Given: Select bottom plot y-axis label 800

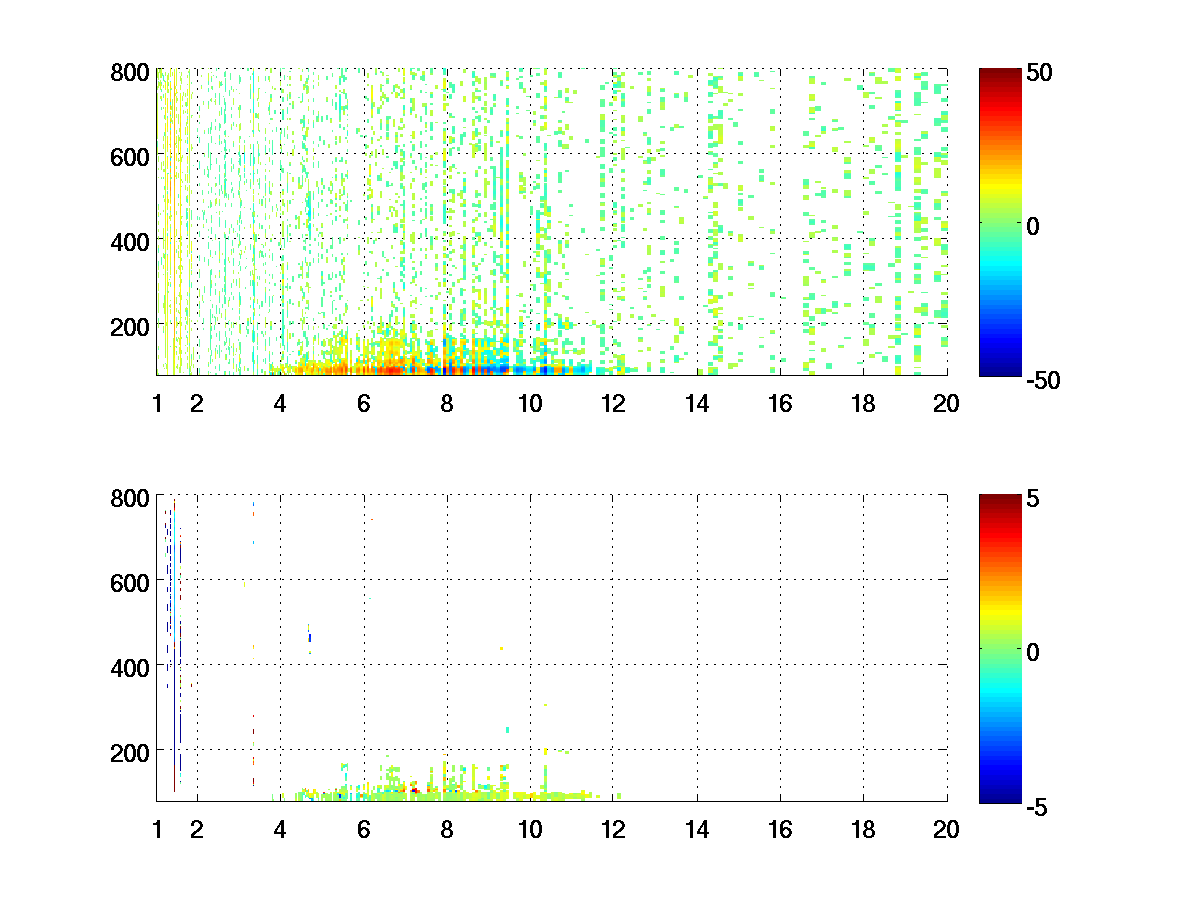Looking at the screenshot, I should pyautogui.click(x=131, y=498).
